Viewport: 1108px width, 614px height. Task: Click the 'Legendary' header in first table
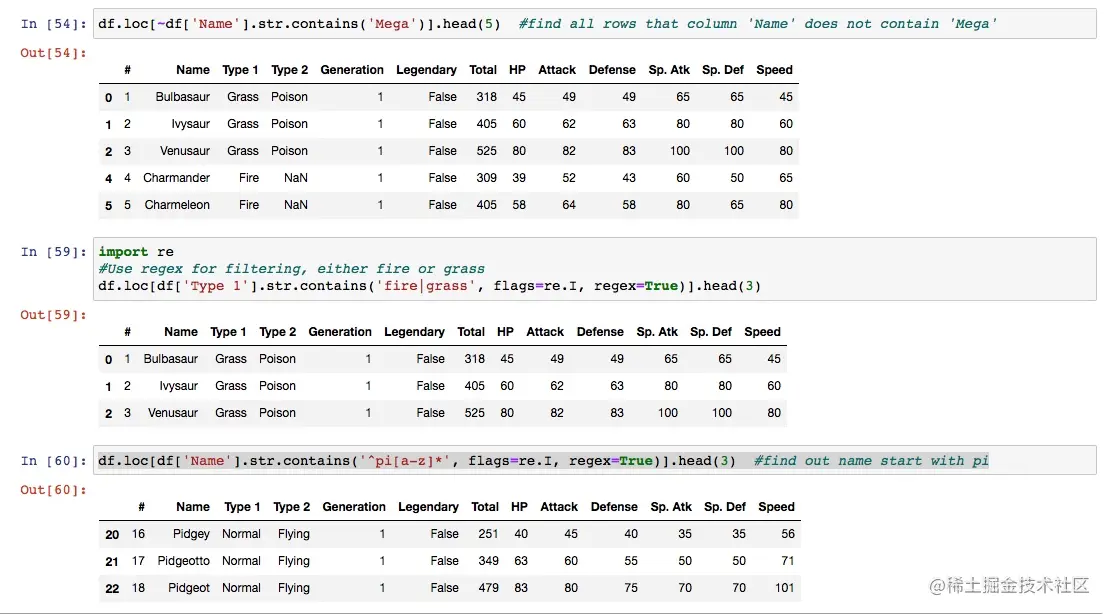pyautogui.click(x=426, y=70)
